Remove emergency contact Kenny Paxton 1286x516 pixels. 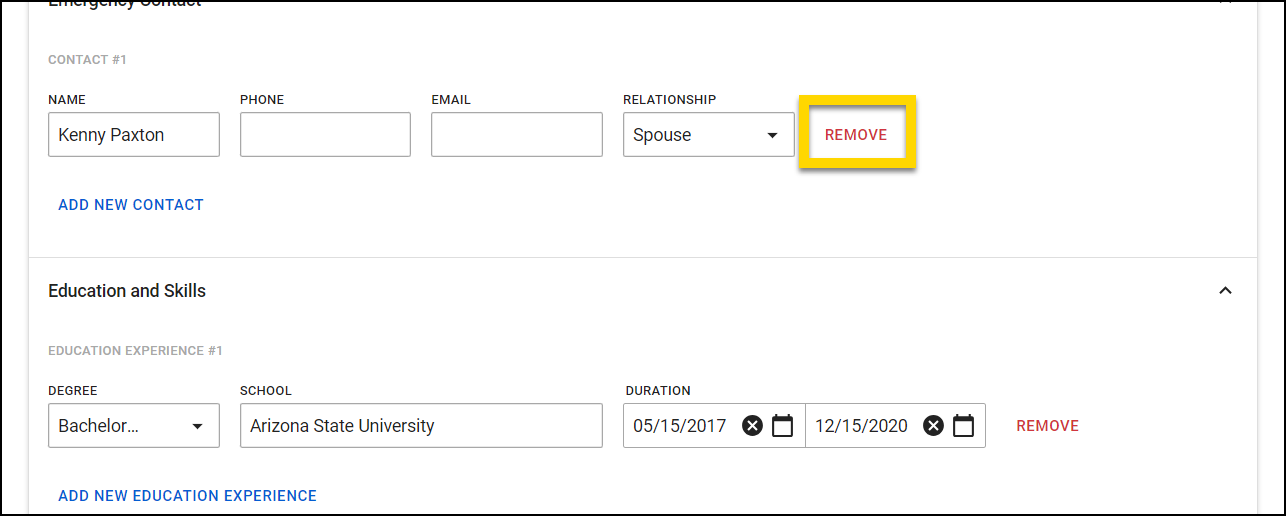[856, 135]
